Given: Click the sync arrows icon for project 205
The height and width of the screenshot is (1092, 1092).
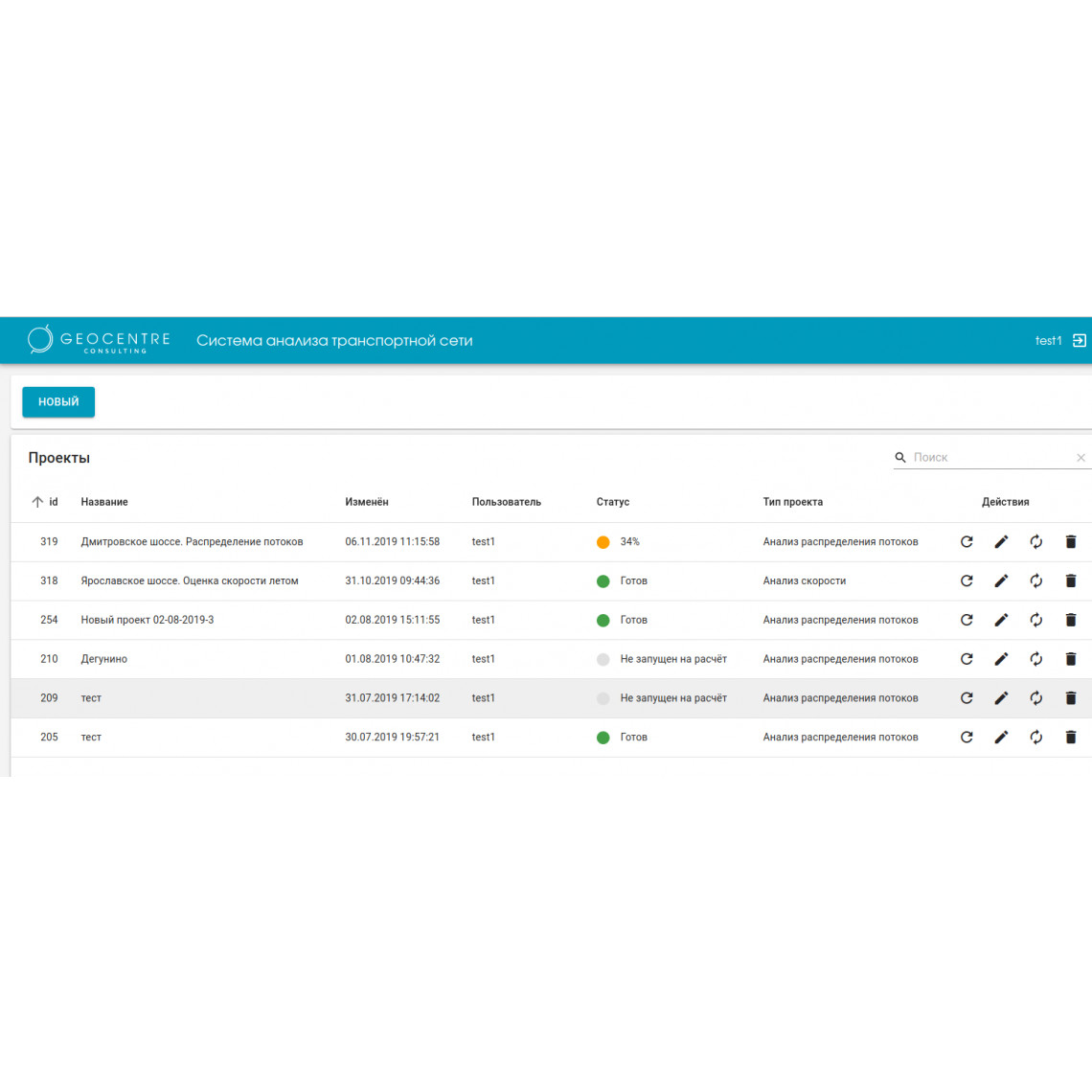Looking at the screenshot, I should (x=1036, y=737).
